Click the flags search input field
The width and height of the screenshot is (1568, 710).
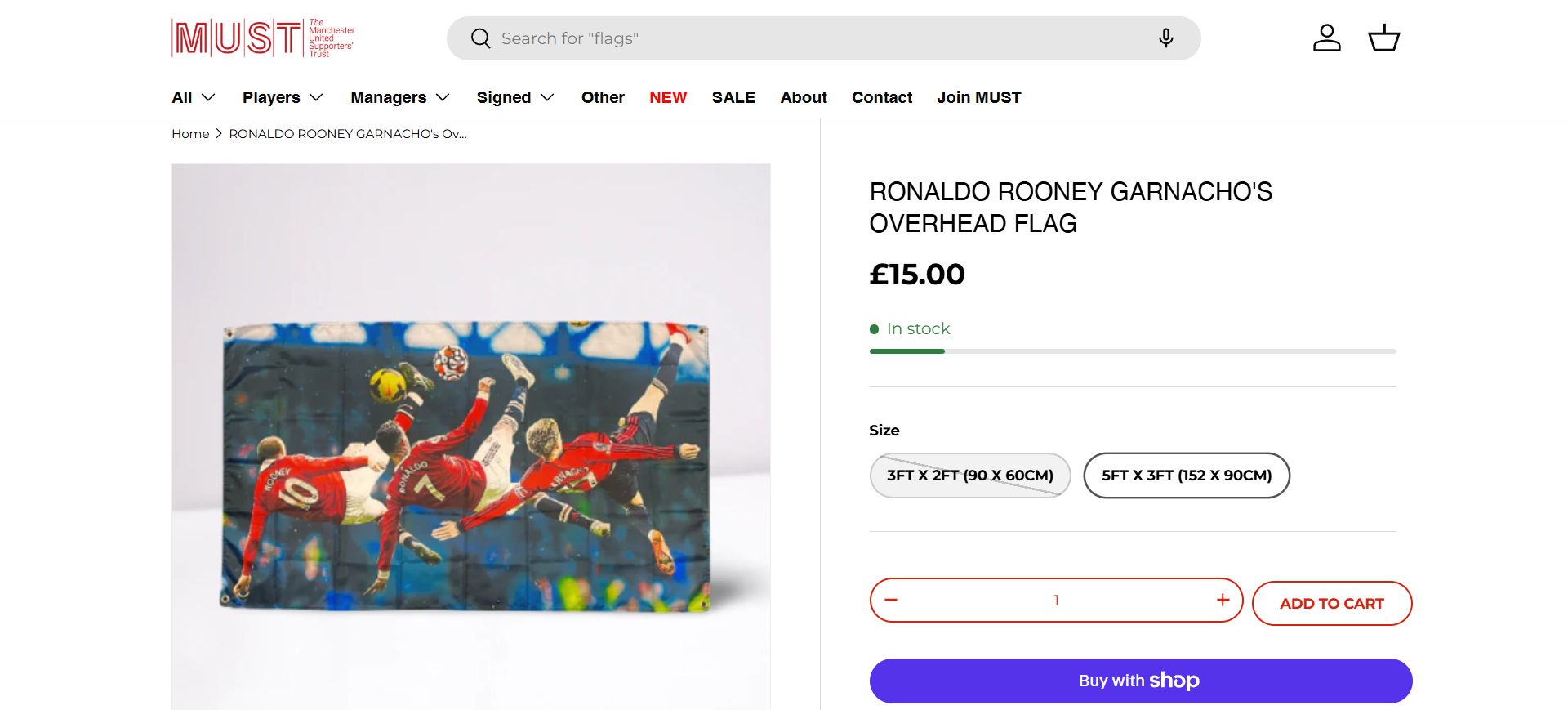pyautogui.click(x=817, y=38)
